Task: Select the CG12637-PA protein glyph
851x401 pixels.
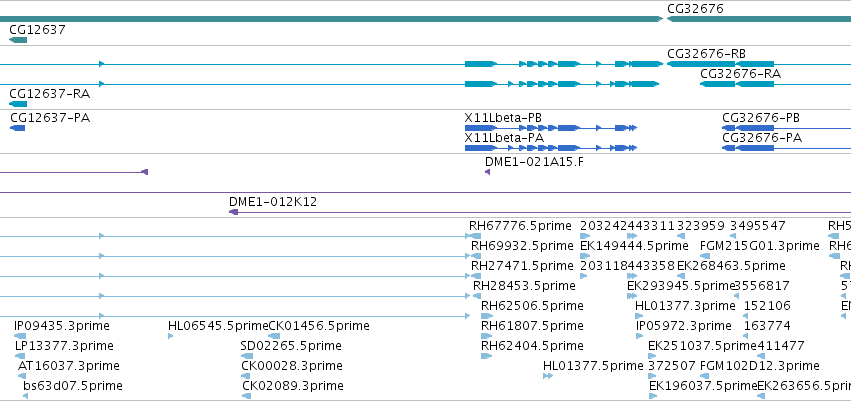Action: (x=17, y=128)
